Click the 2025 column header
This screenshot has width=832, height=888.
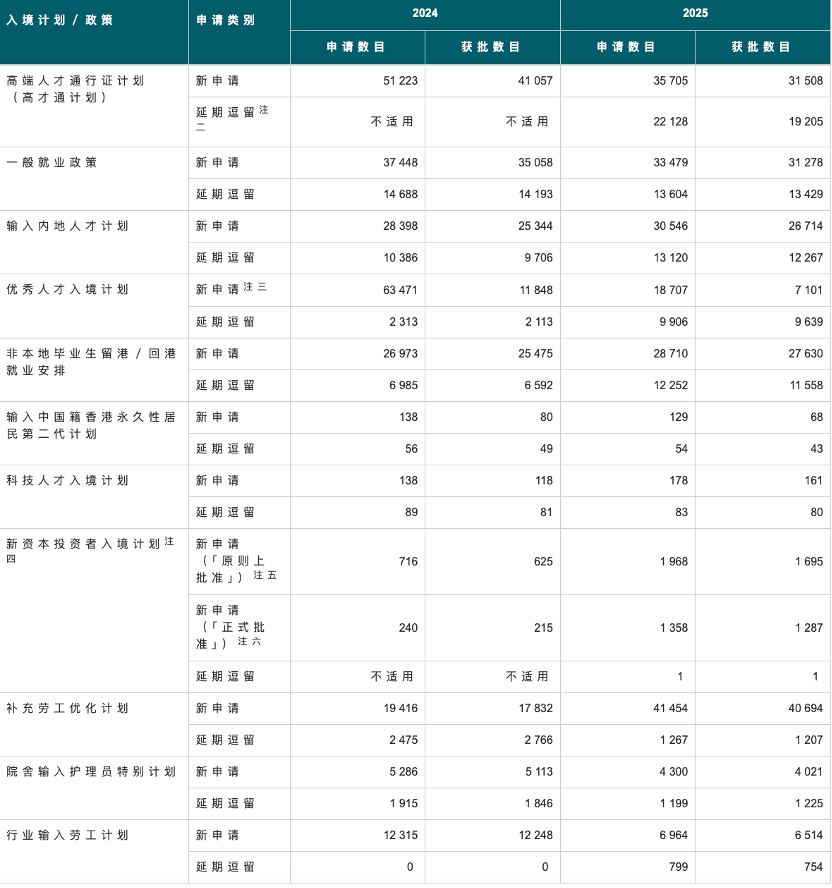696,14
